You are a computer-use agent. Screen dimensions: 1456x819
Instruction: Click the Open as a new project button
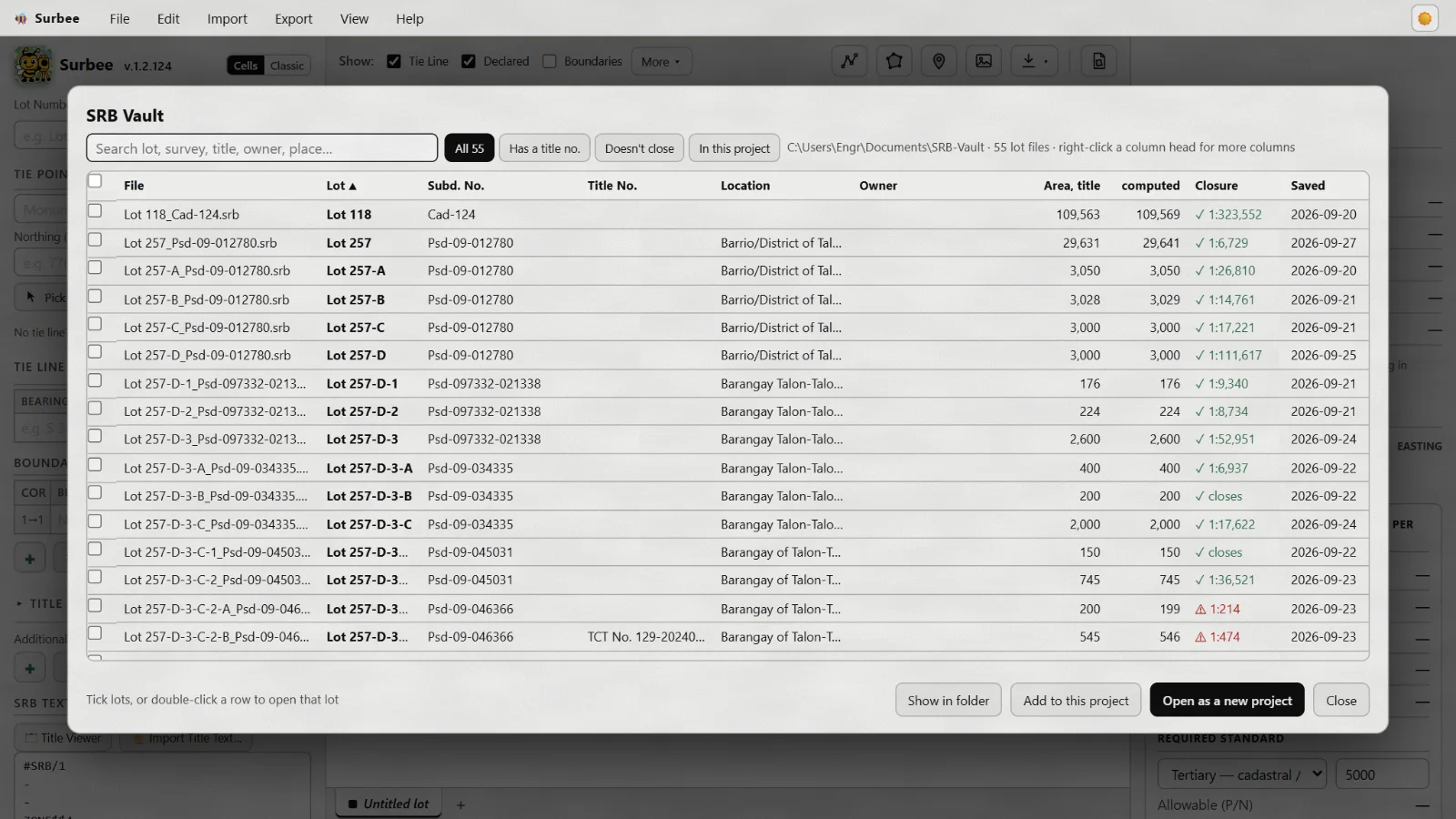coord(1228,700)
